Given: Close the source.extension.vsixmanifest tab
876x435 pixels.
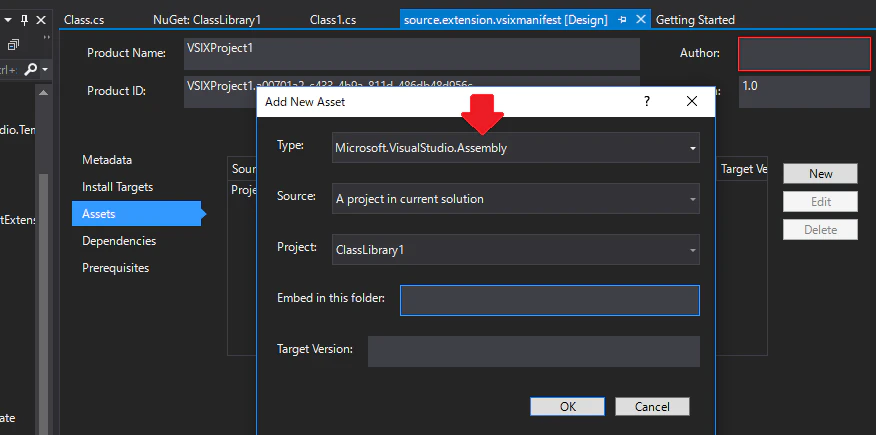Looking at the screenshot, I should pos(641,20).
